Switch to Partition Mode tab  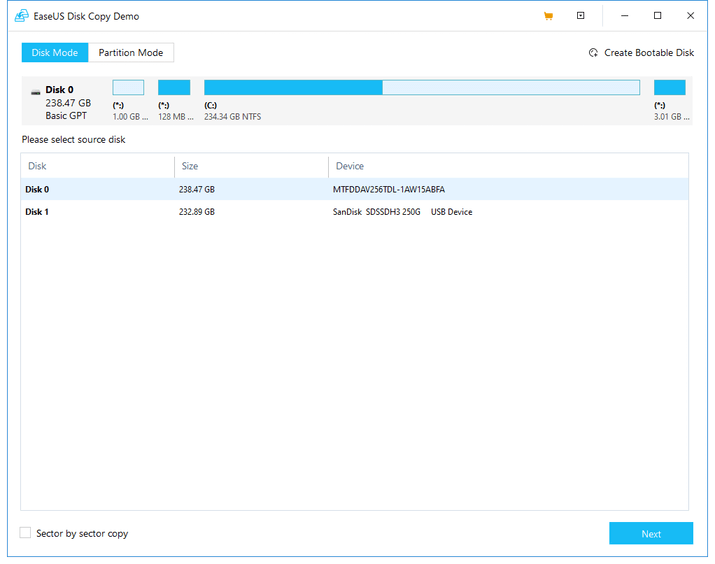tap(131, 53)
